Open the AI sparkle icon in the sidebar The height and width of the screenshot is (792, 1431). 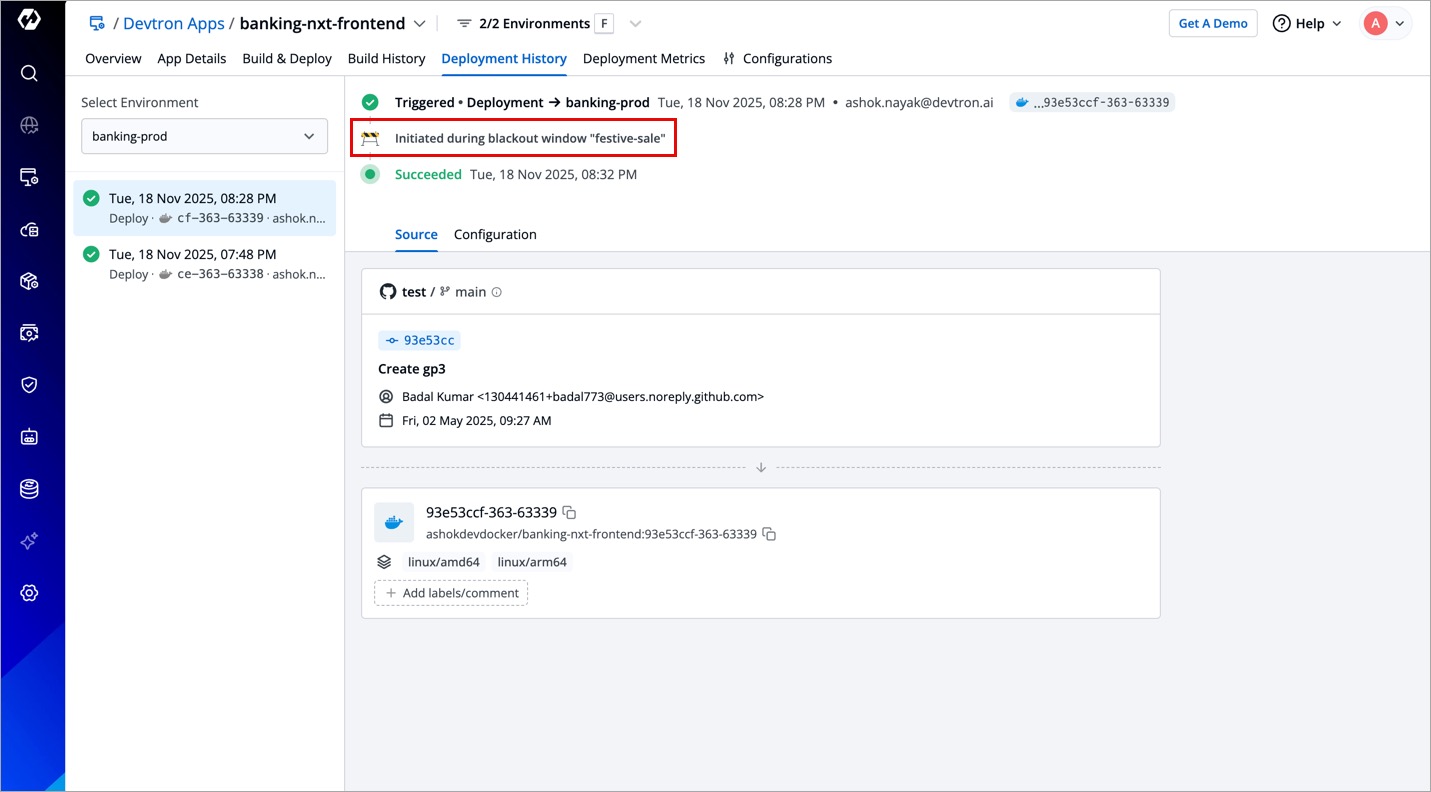(x=29, y=541)
